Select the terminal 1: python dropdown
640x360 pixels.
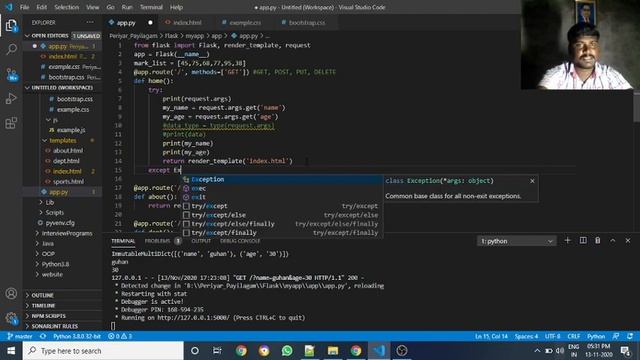(x=516, y=241)
